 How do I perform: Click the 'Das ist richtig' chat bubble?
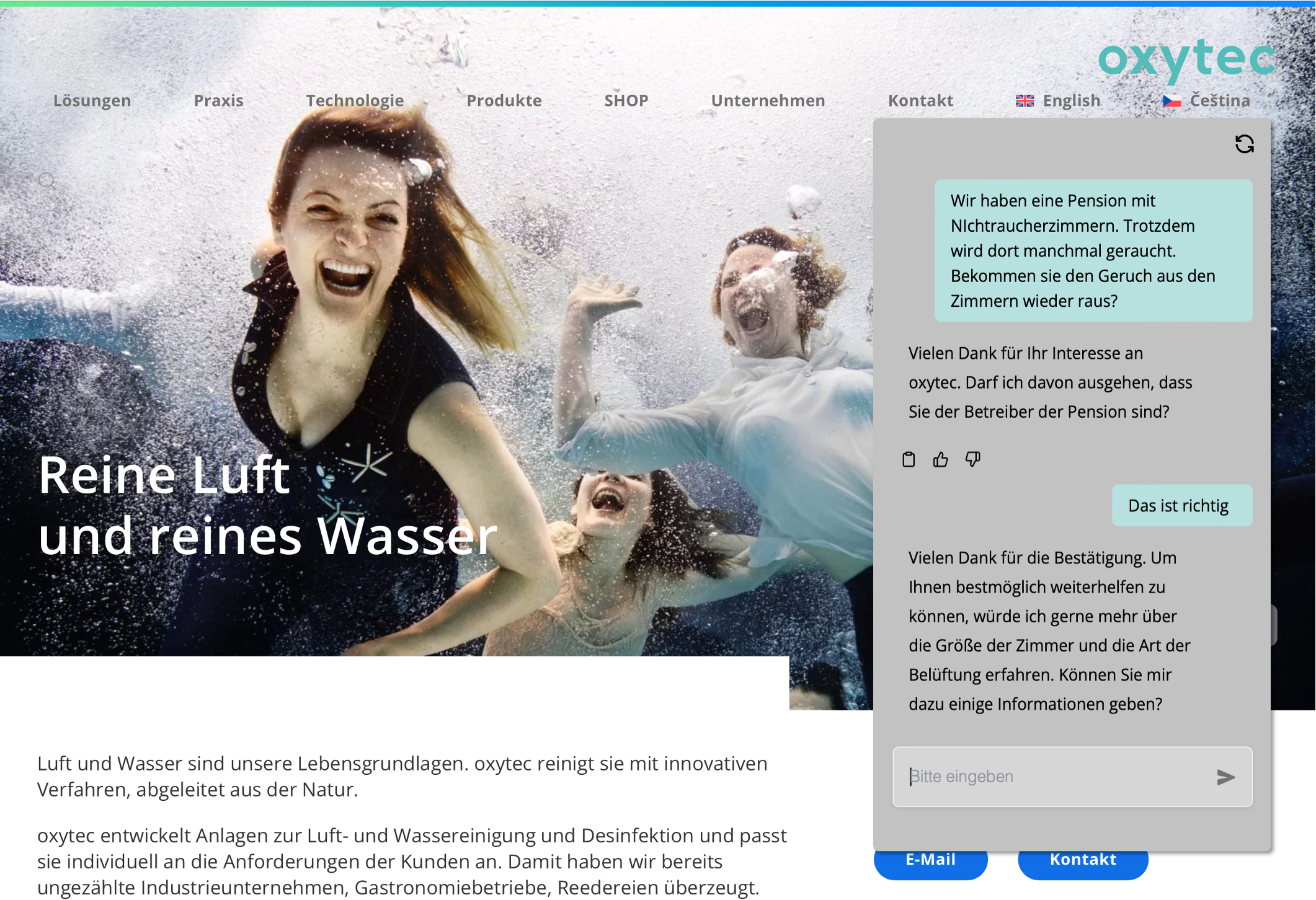[1181, 506]
